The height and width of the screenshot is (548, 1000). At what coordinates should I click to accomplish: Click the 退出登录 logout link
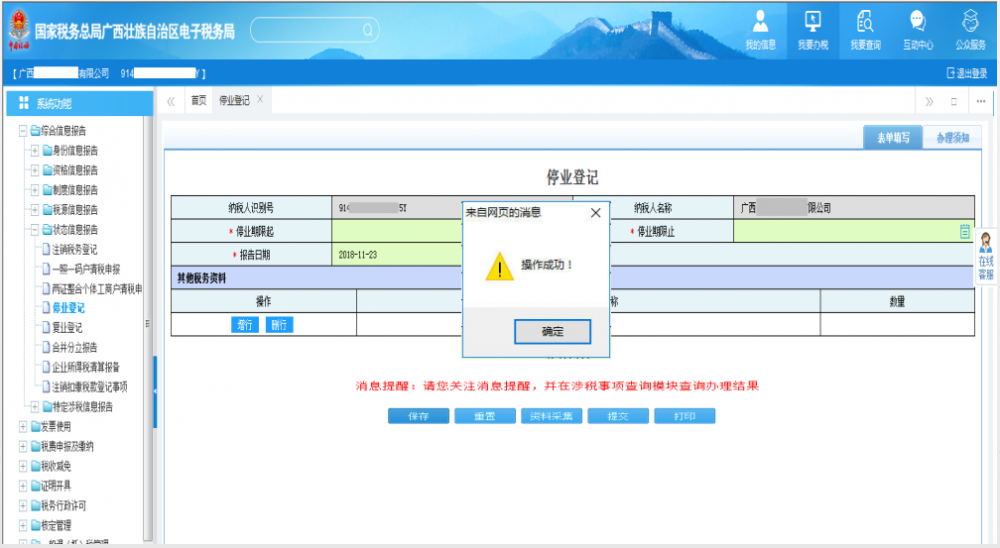[x=966, y=73]
